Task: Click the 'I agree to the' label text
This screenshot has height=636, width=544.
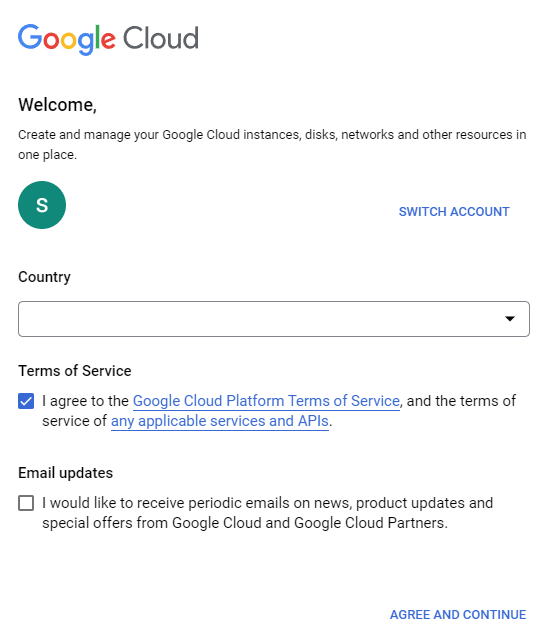Action: coord(85,401)
